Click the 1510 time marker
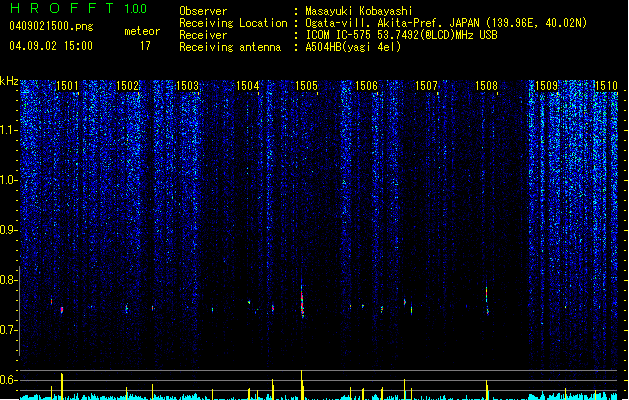This screenshot has width=629, height=400. [606, 86]
